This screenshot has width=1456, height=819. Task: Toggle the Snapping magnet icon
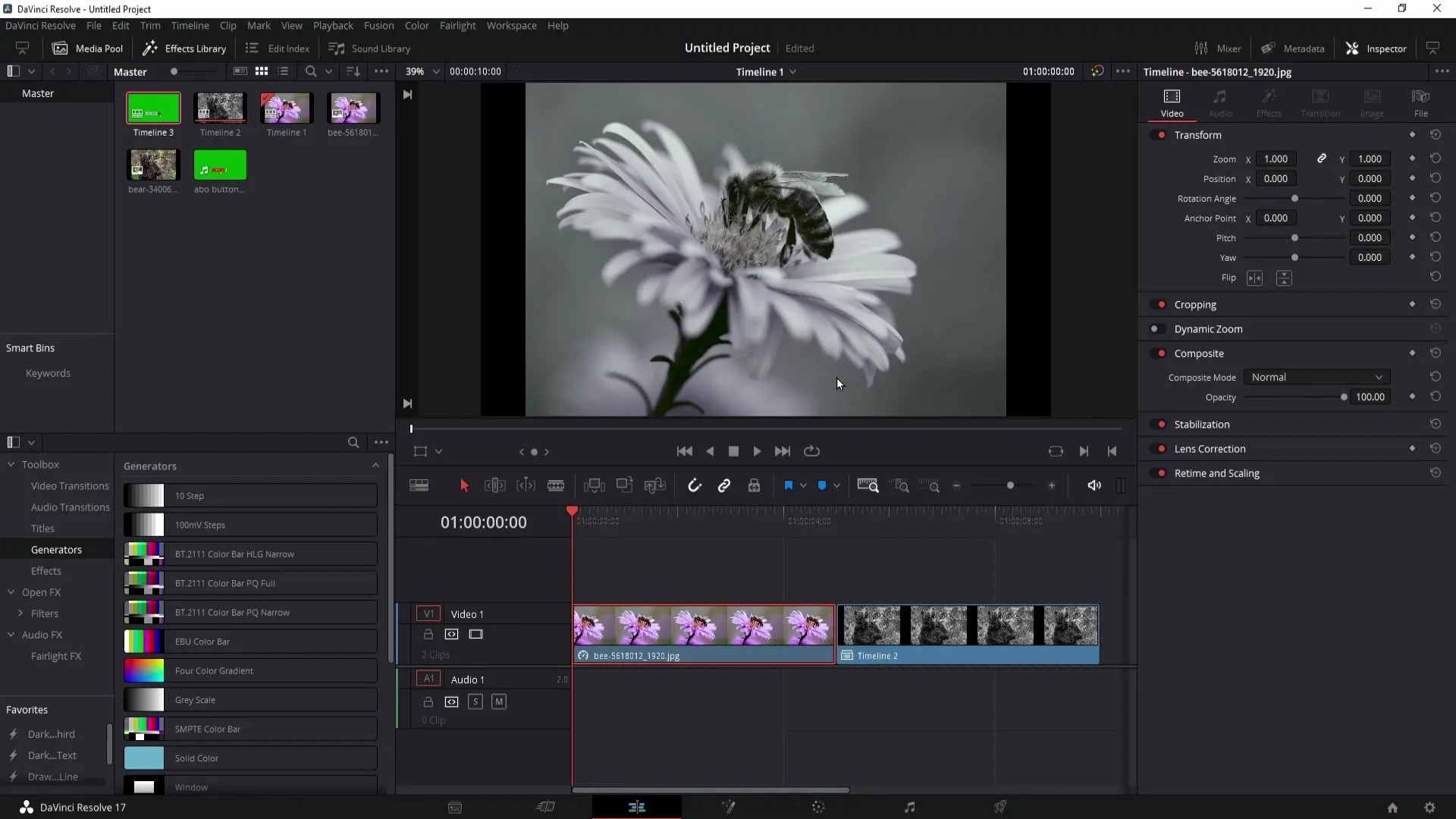tap(694, 485)
